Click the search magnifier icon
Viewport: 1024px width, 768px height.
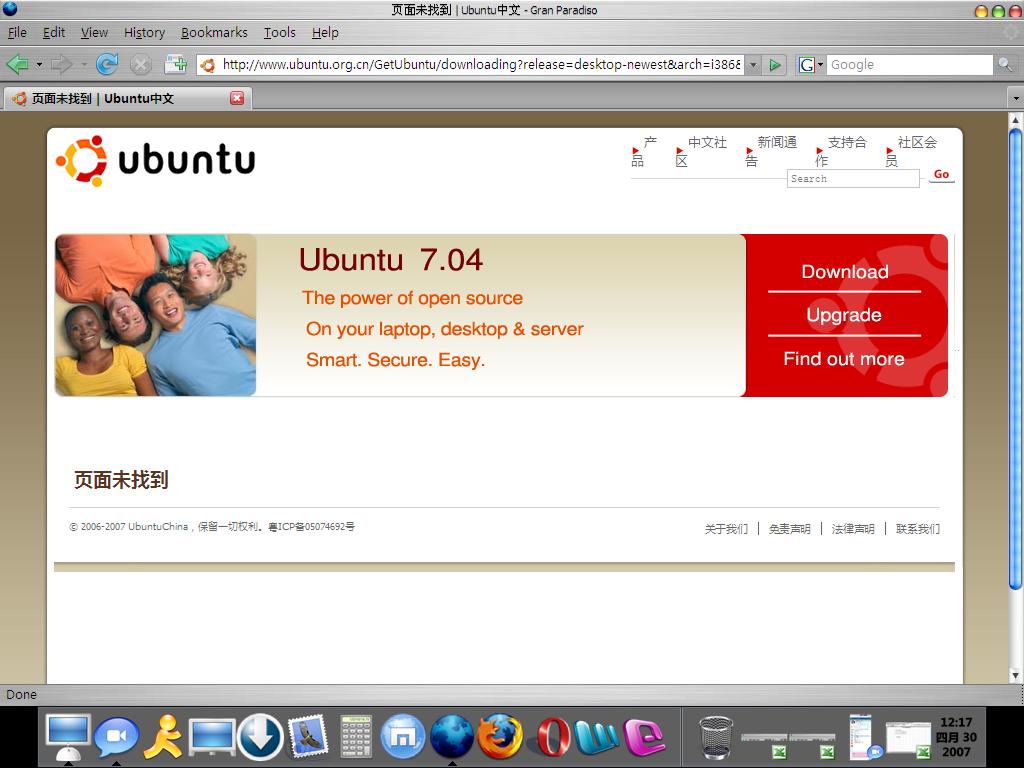1005,64
